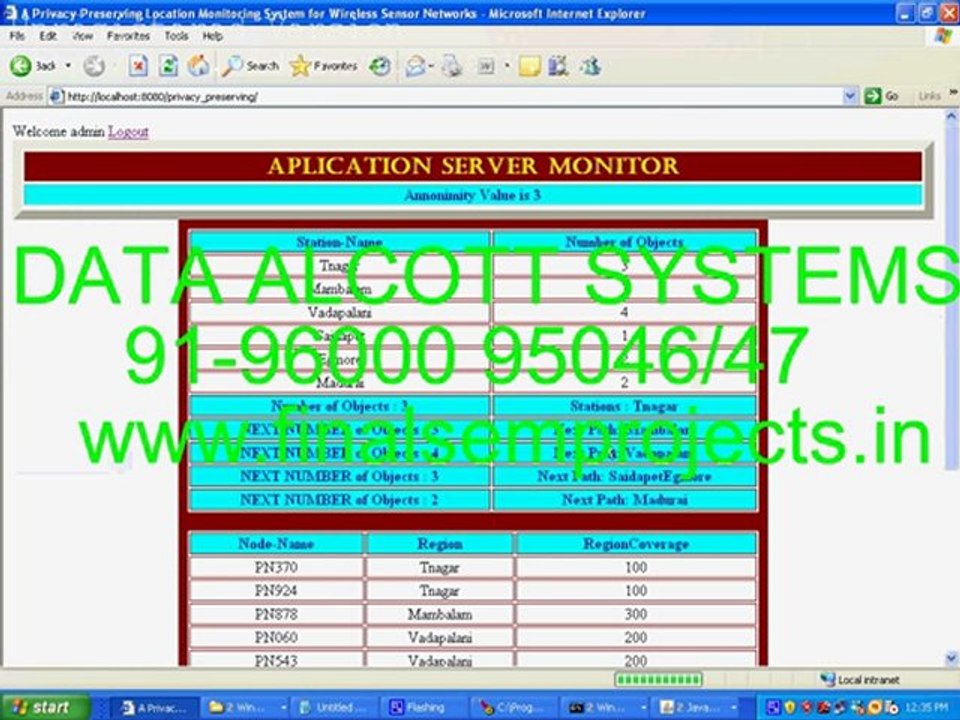Click the yellow shield tray icon
Image resolution: width=960 pixels, height=720 pixels.
coord(790,708)
